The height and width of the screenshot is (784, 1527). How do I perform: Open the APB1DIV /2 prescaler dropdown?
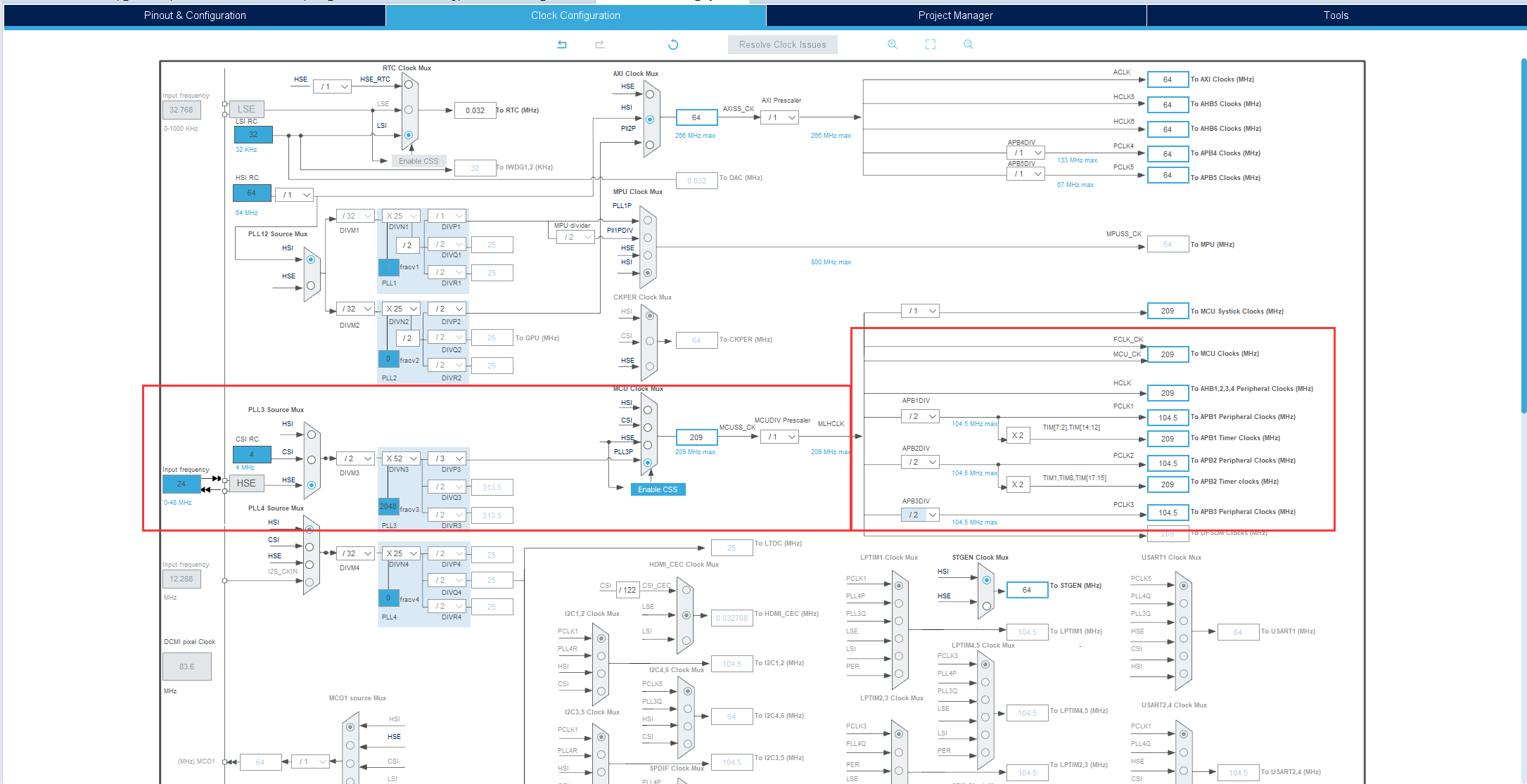[921, 416]
